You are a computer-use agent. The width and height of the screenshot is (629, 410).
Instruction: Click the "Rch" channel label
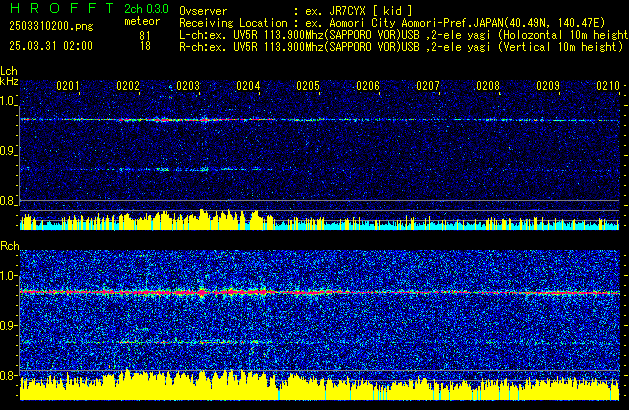pyautogui.click(x=10, y=246)
